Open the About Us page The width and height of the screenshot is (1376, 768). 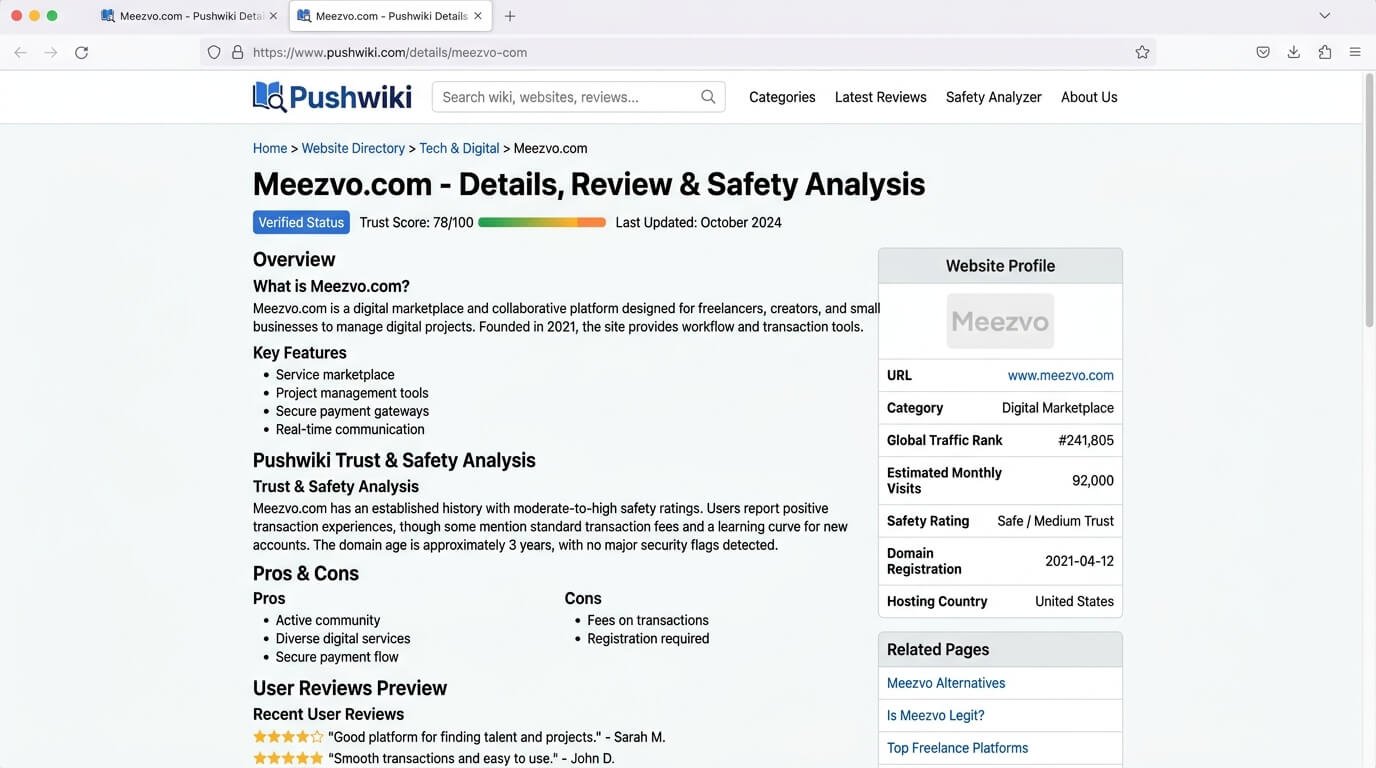[x=1089, y=97]
